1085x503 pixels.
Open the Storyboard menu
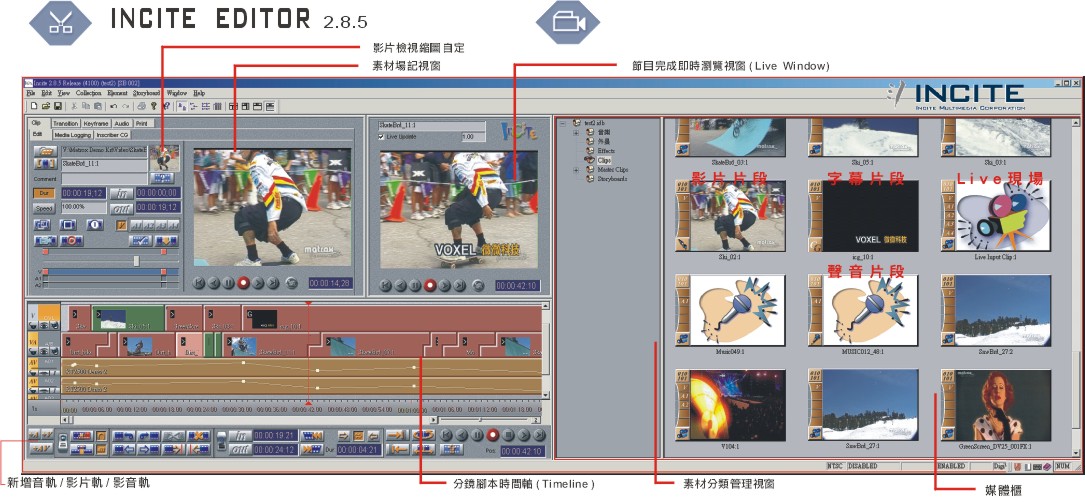click(146, 93)
